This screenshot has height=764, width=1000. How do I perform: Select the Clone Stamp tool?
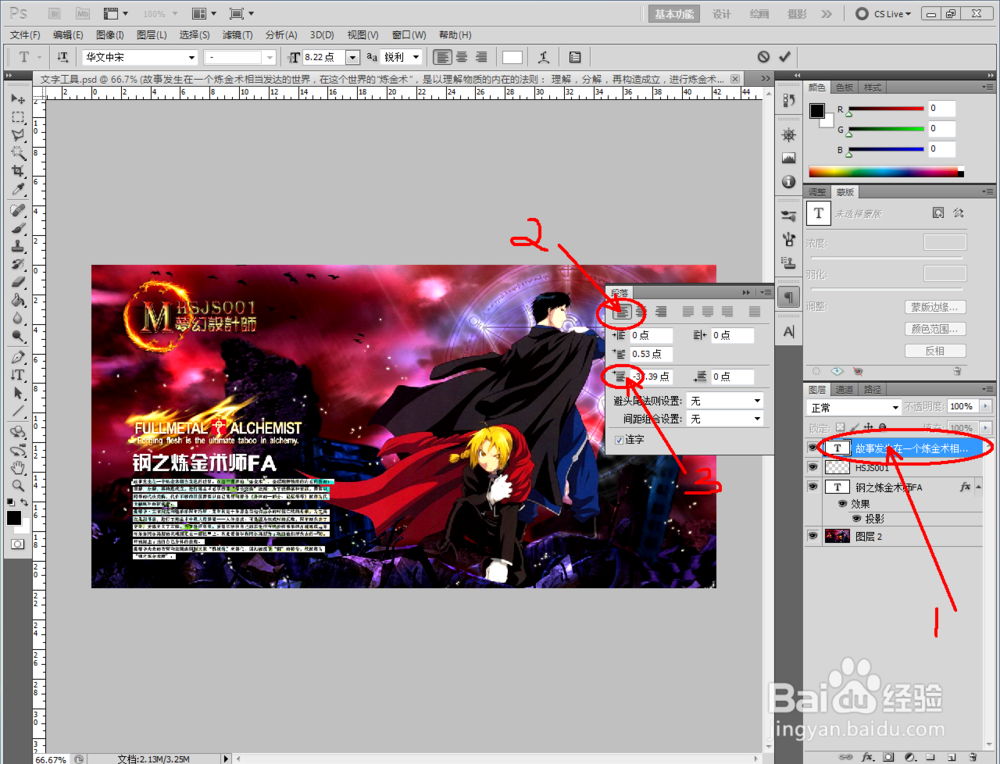click(x=18, y=246)
